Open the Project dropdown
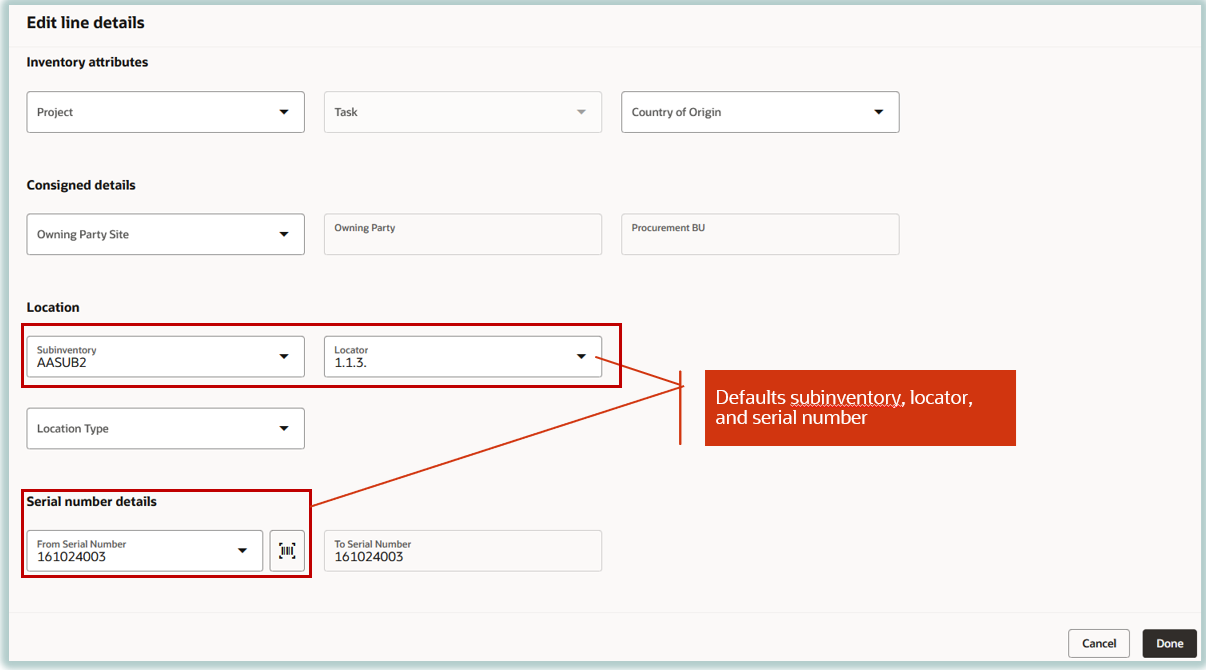Image resolution: width=1206 pixels, height=670 pixels. click(166, 112)
